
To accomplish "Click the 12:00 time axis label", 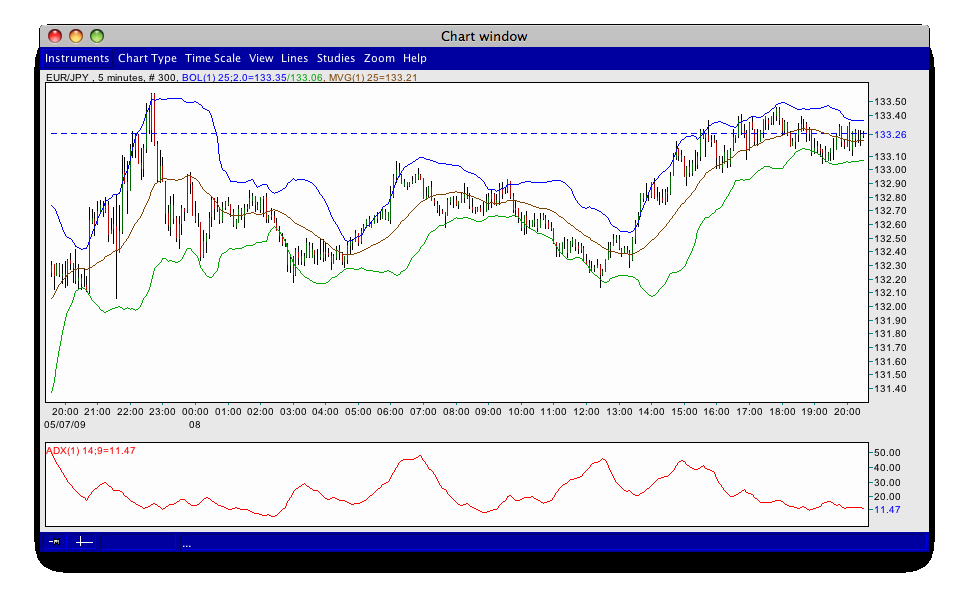I will pyautogui.click(x=586, y=412).
